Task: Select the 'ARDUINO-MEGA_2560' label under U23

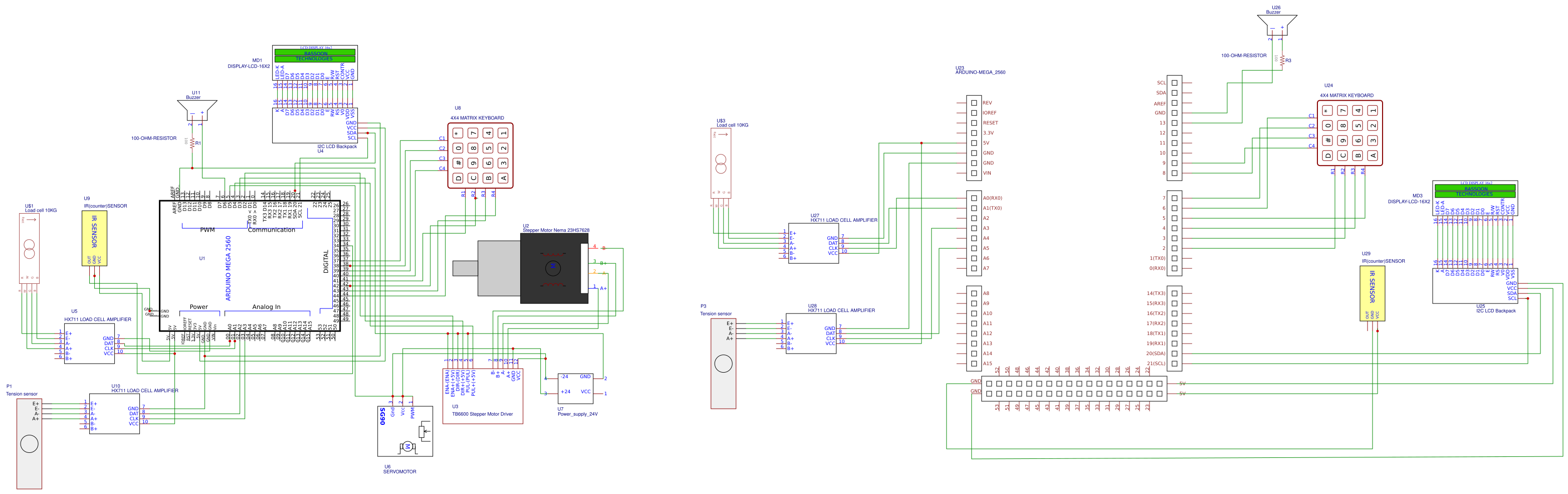Action: (980, 73)
